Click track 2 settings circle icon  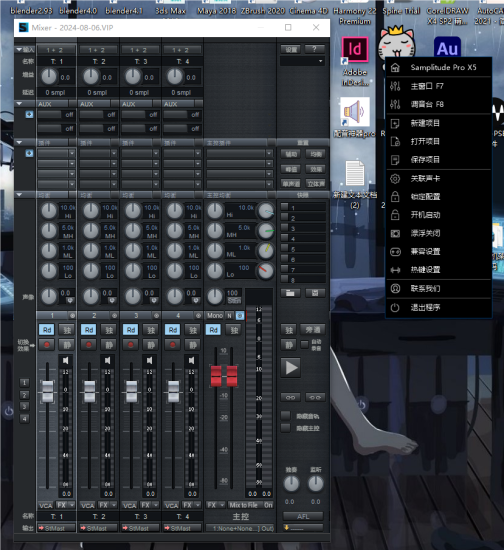pos(114,316)
